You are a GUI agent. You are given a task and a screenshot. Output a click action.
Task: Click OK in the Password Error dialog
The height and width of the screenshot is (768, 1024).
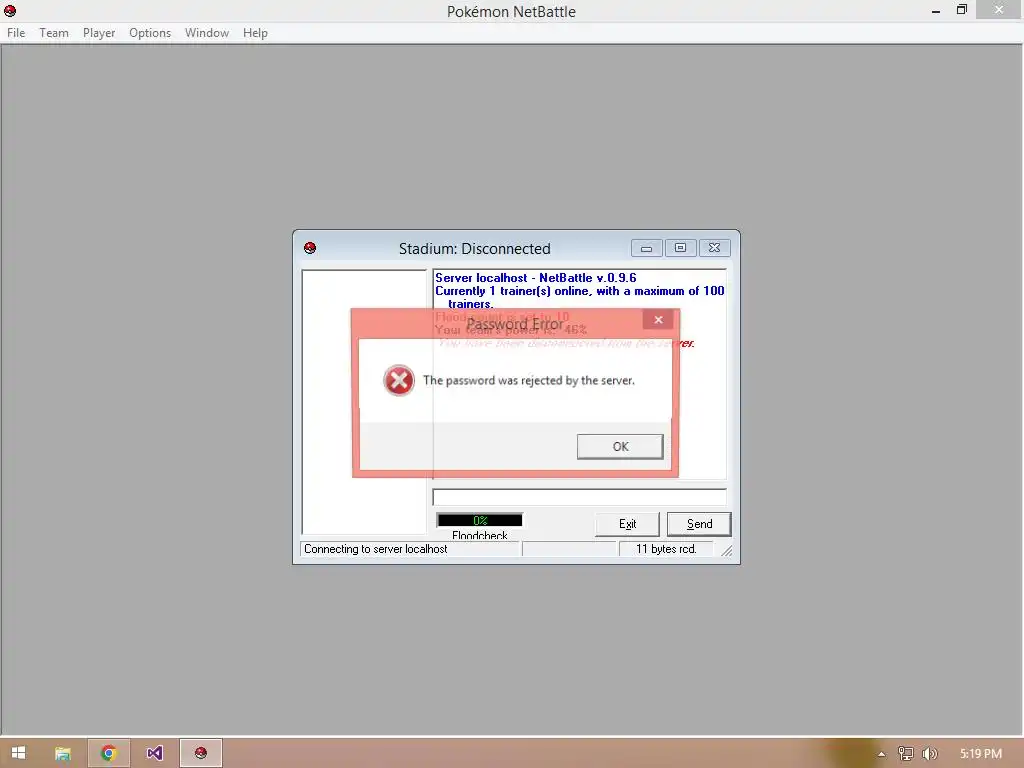(620, 447)
